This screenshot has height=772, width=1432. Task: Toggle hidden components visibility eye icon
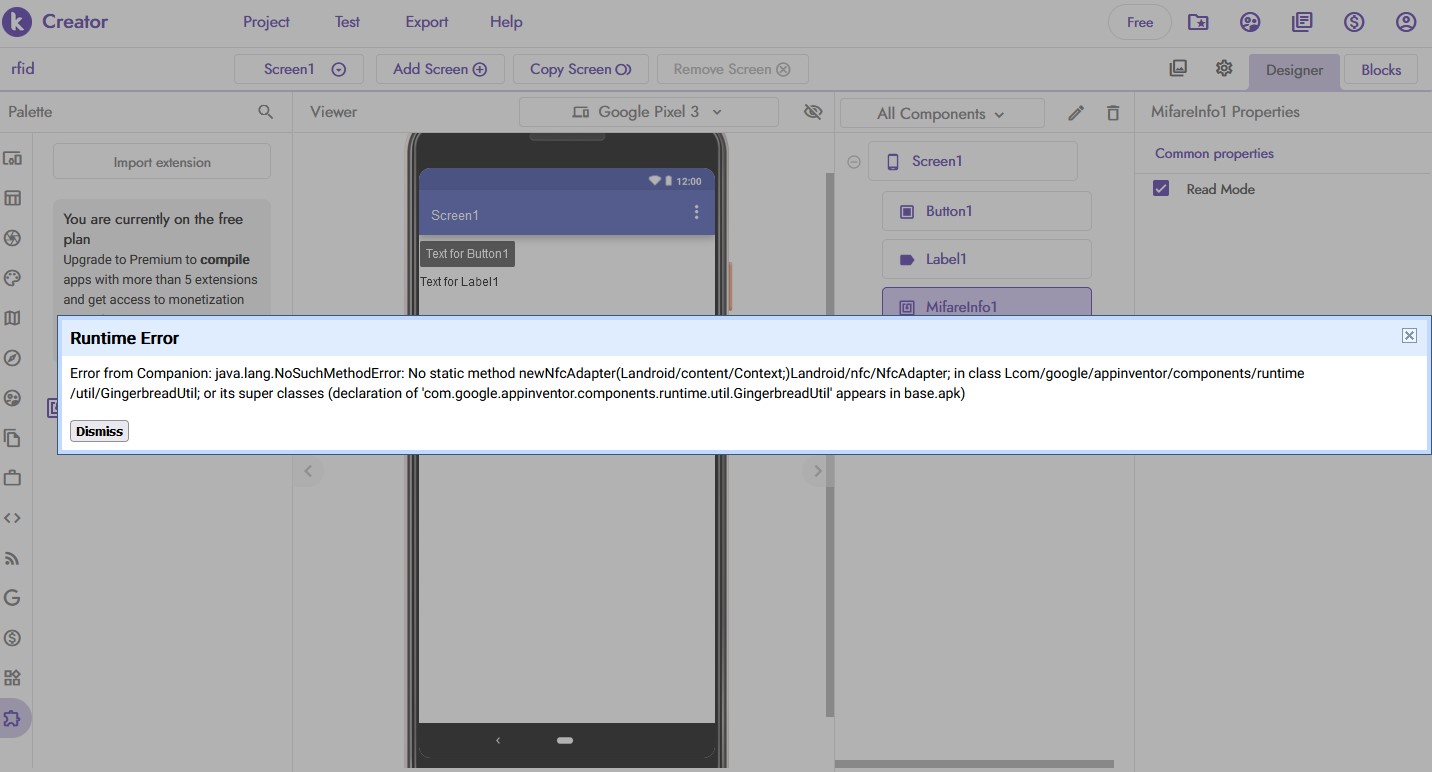point(813,112)
